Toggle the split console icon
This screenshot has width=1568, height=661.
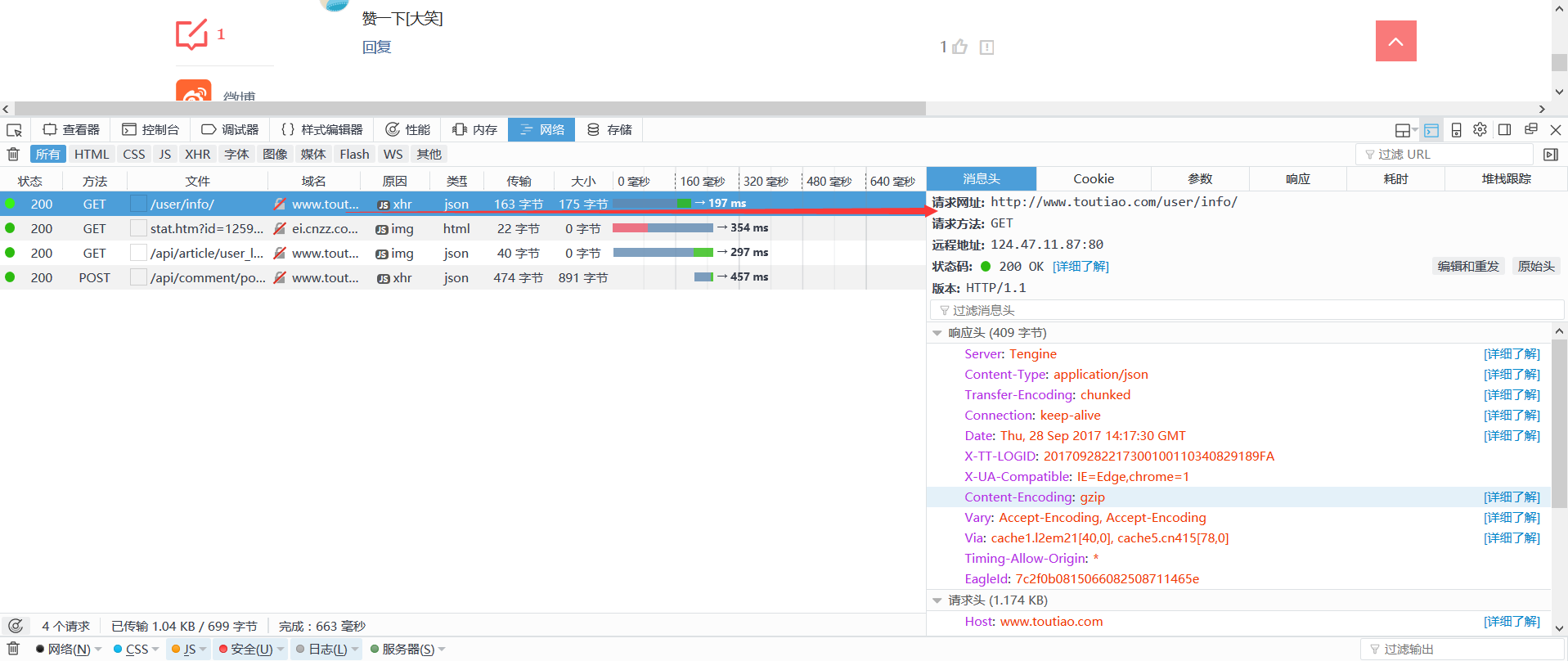point(1431,130)
